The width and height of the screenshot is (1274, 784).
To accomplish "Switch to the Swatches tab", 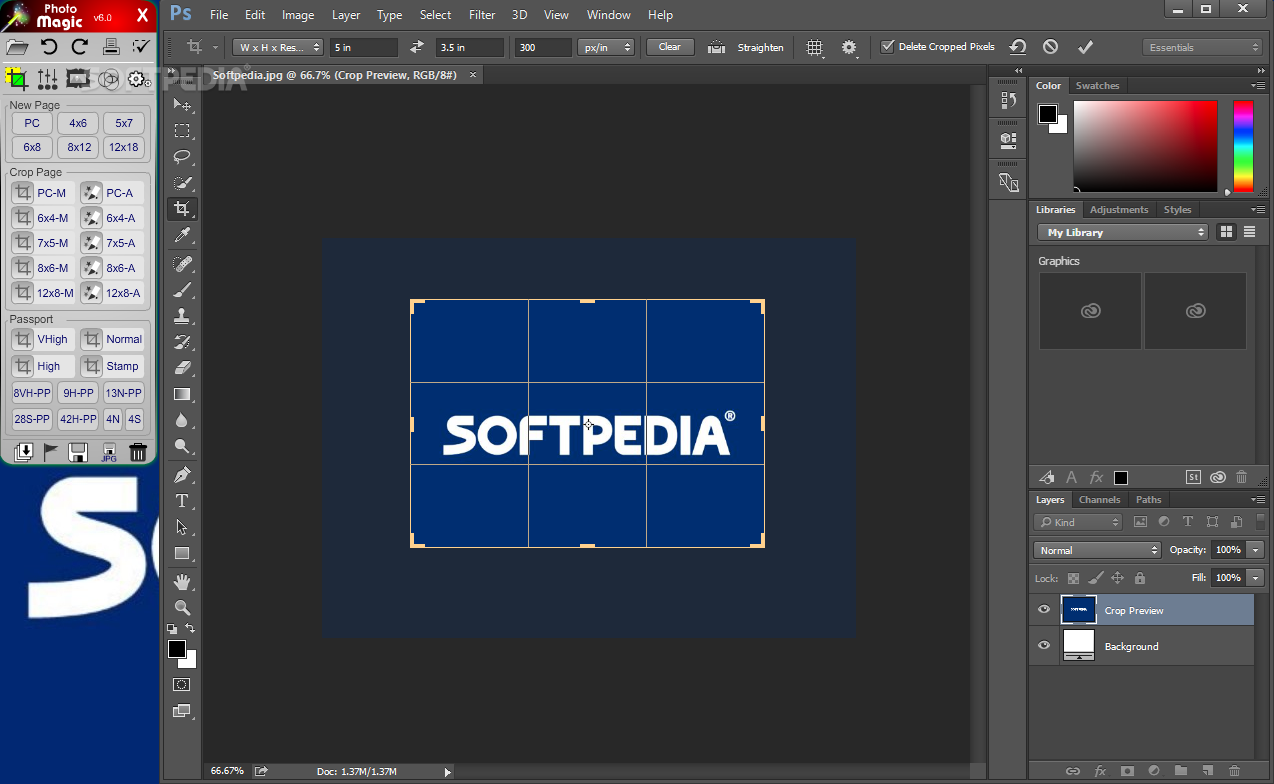I will coord(1097,86).
